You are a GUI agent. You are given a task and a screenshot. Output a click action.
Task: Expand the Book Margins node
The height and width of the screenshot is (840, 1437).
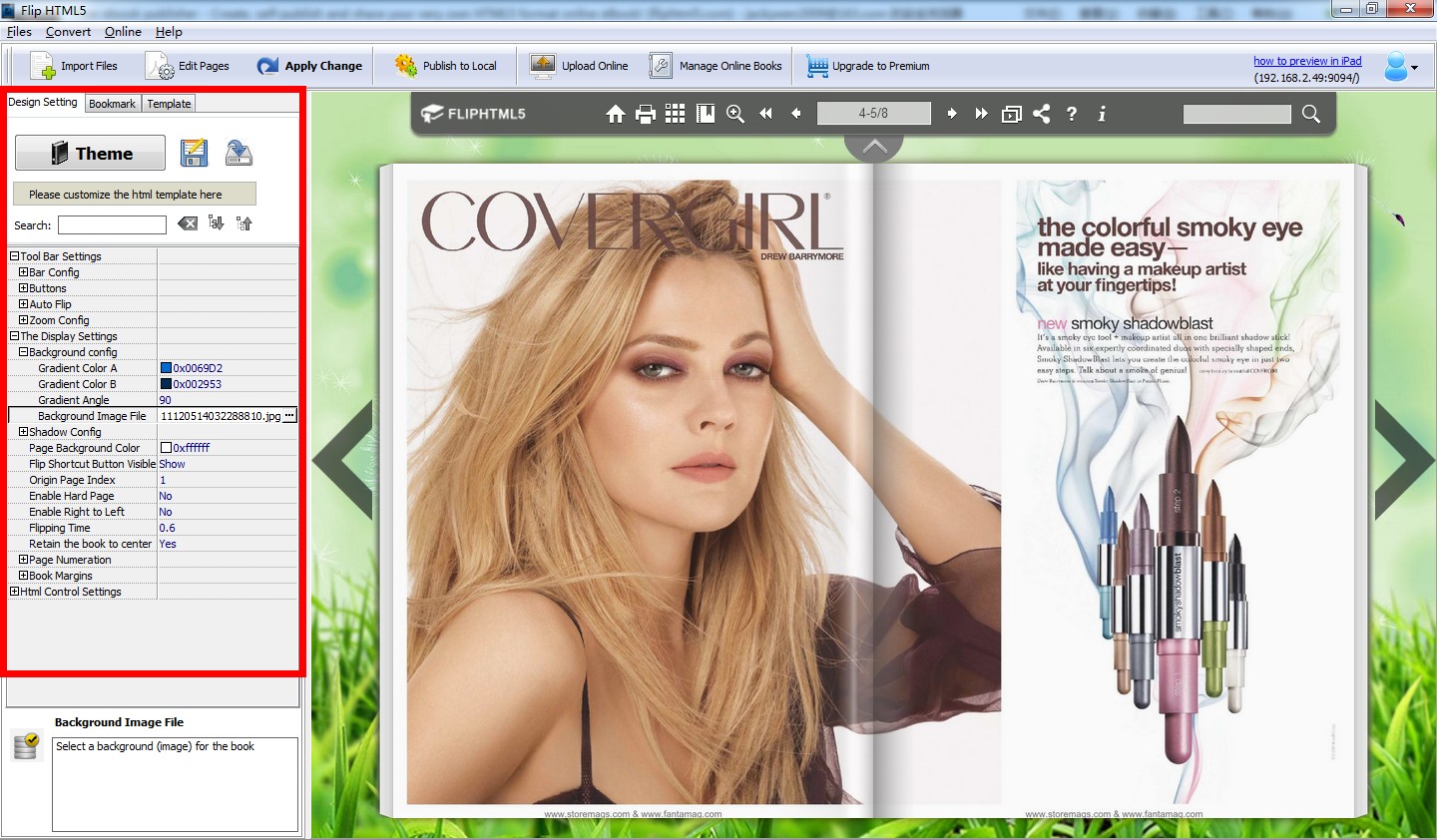pos(23,576)
